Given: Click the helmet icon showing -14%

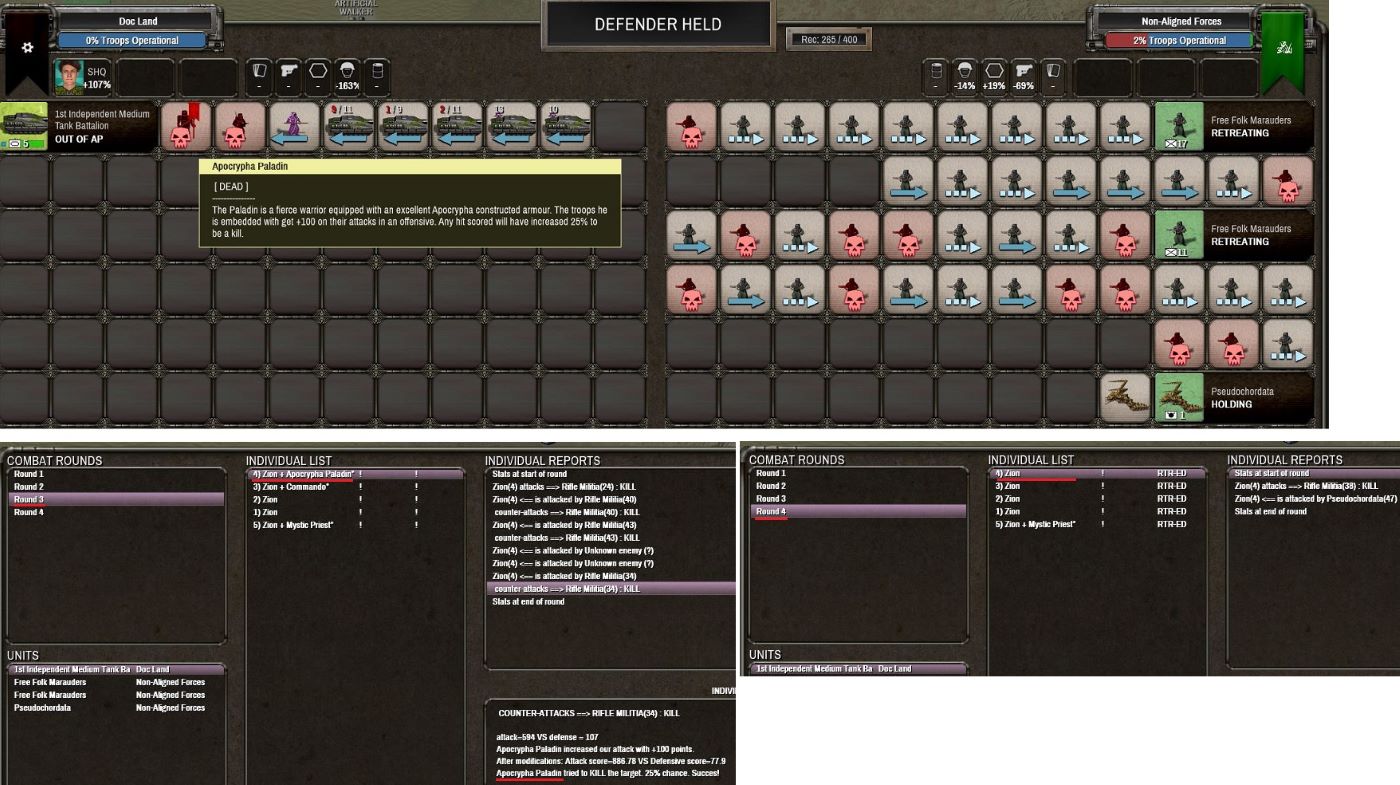Looking at the screenshot, I should point(965,77).
